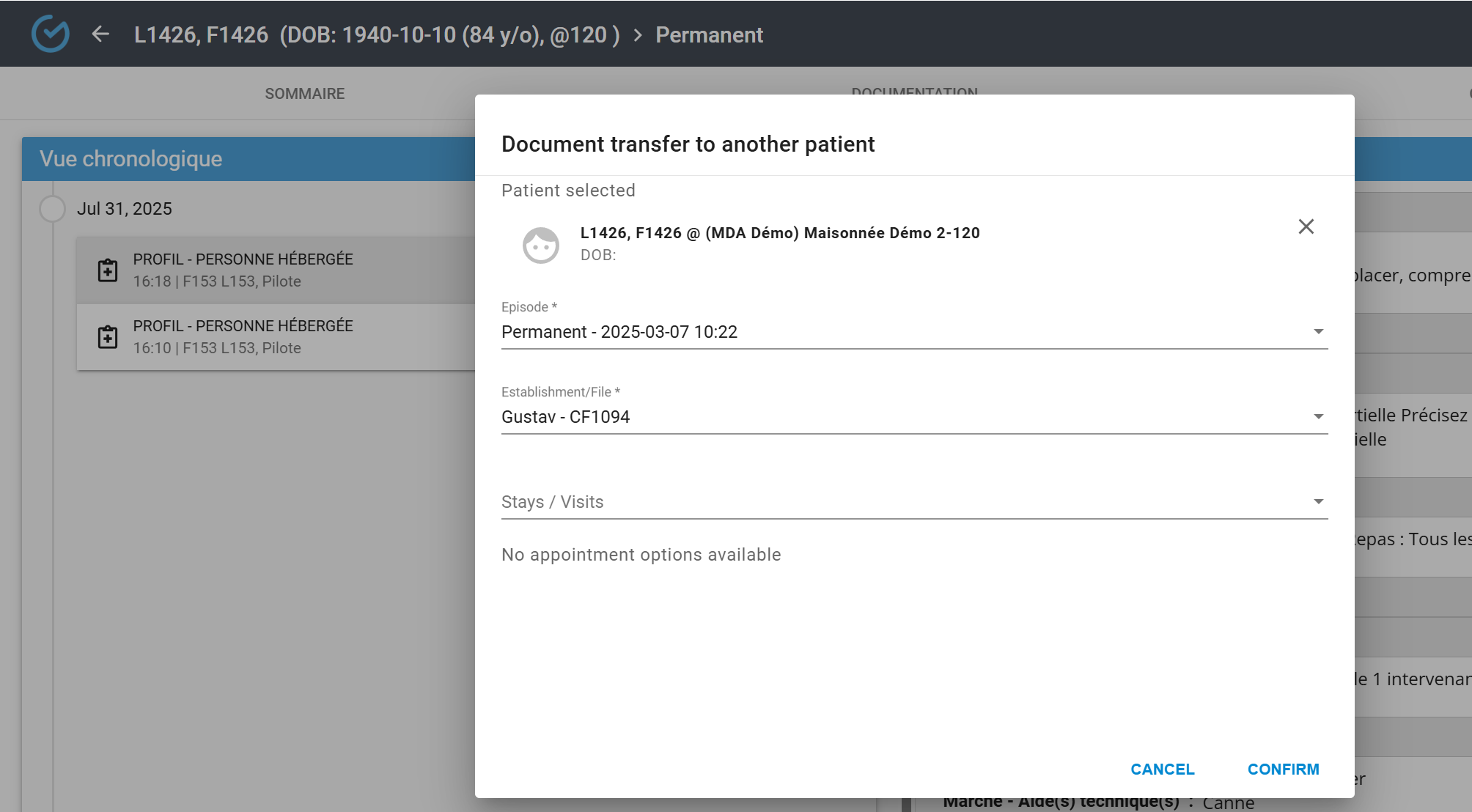
Task: Remove selected patient with X icon
Action: tap(1306, 226)
